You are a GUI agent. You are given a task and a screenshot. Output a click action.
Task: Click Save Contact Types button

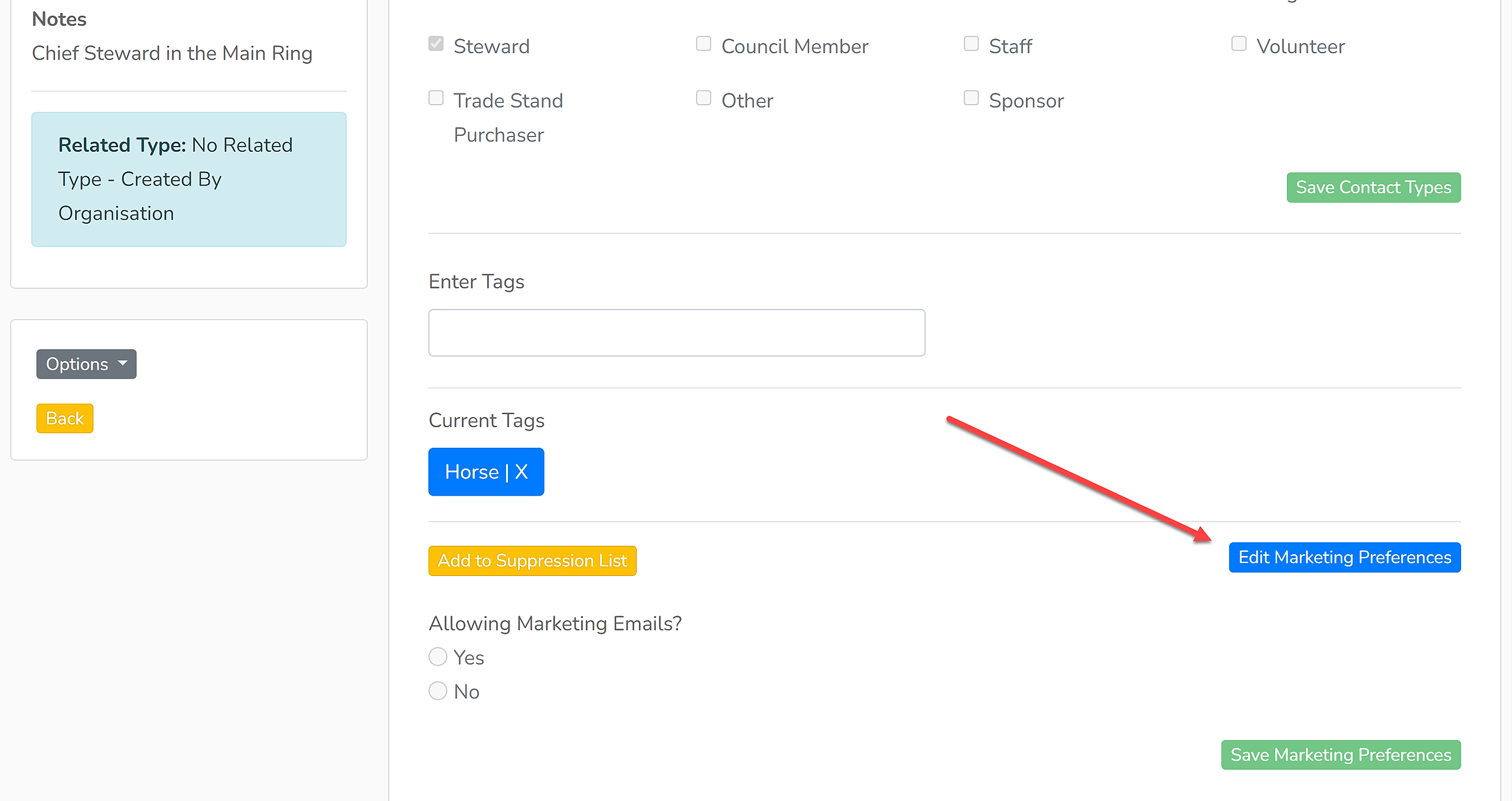[1374, 187]
